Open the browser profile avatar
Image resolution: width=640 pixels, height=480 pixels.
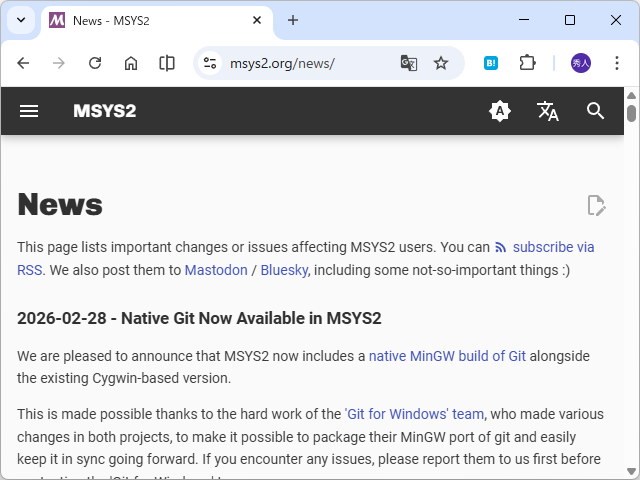click(x=580, y=63)
